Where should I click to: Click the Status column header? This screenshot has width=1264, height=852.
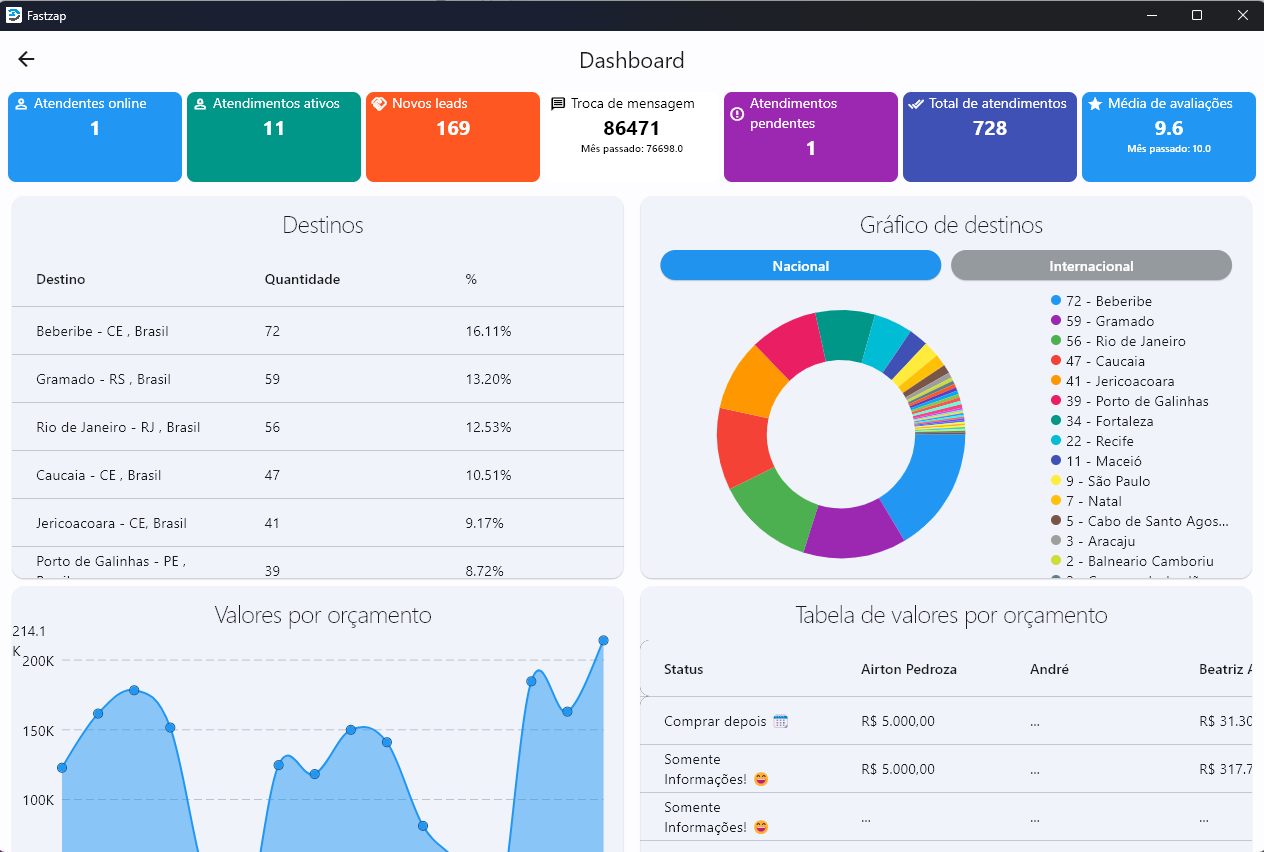pyautogui.click(x=684, y=670)
